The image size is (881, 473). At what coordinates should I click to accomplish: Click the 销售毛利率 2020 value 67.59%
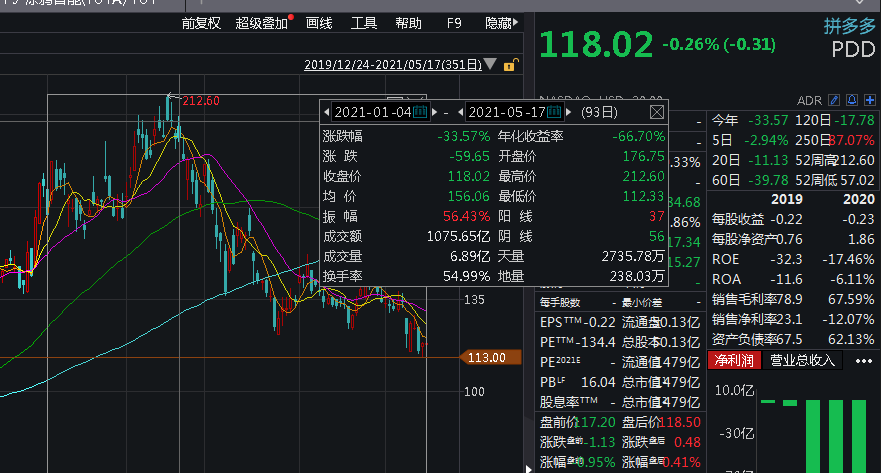[851, 299]
